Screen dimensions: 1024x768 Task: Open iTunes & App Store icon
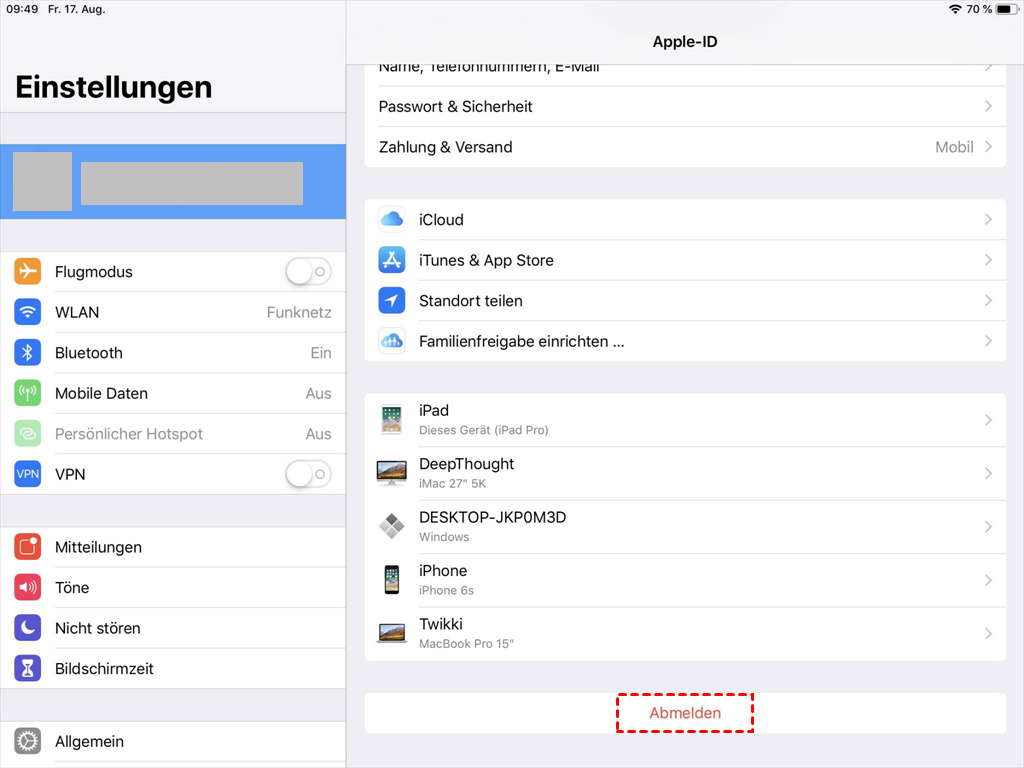coord(391,260)
